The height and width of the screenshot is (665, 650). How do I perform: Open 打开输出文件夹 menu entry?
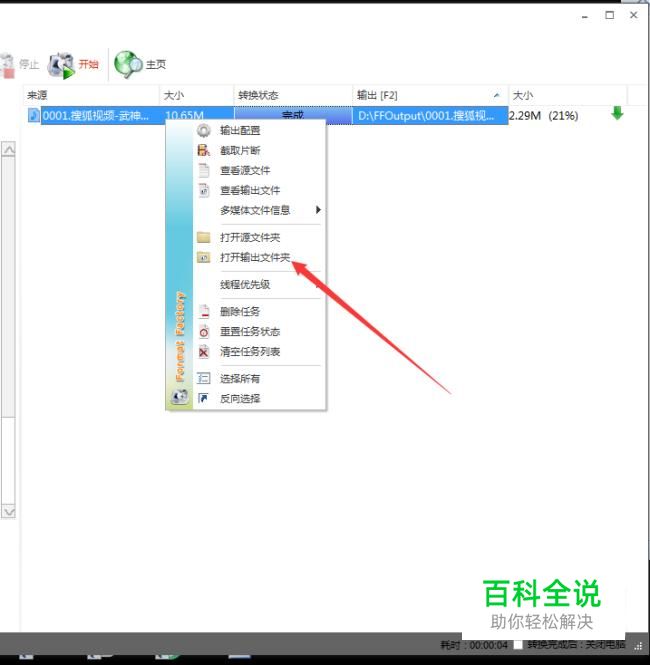coord(255,257)
